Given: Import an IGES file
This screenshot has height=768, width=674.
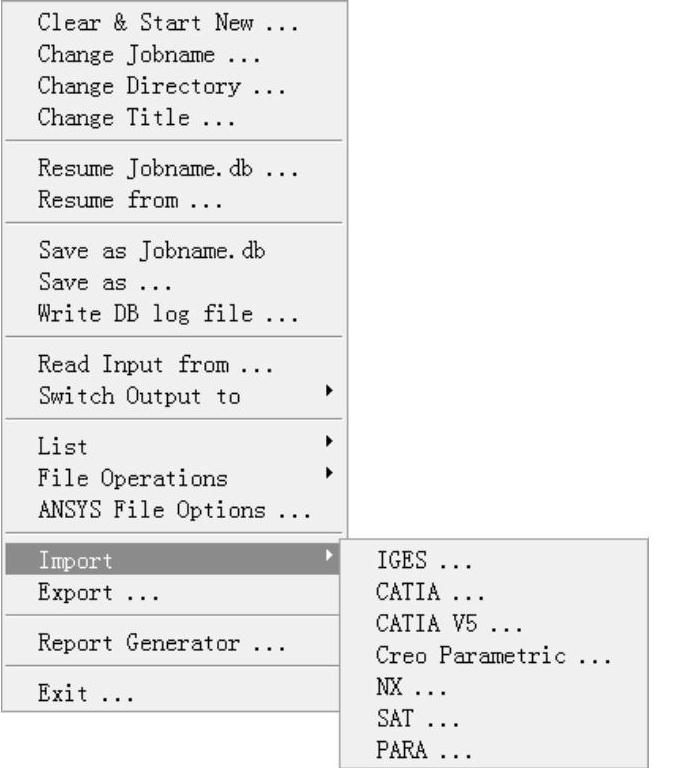Looking at the screenshot, I should pyautogui.click(x=424, y=560).
